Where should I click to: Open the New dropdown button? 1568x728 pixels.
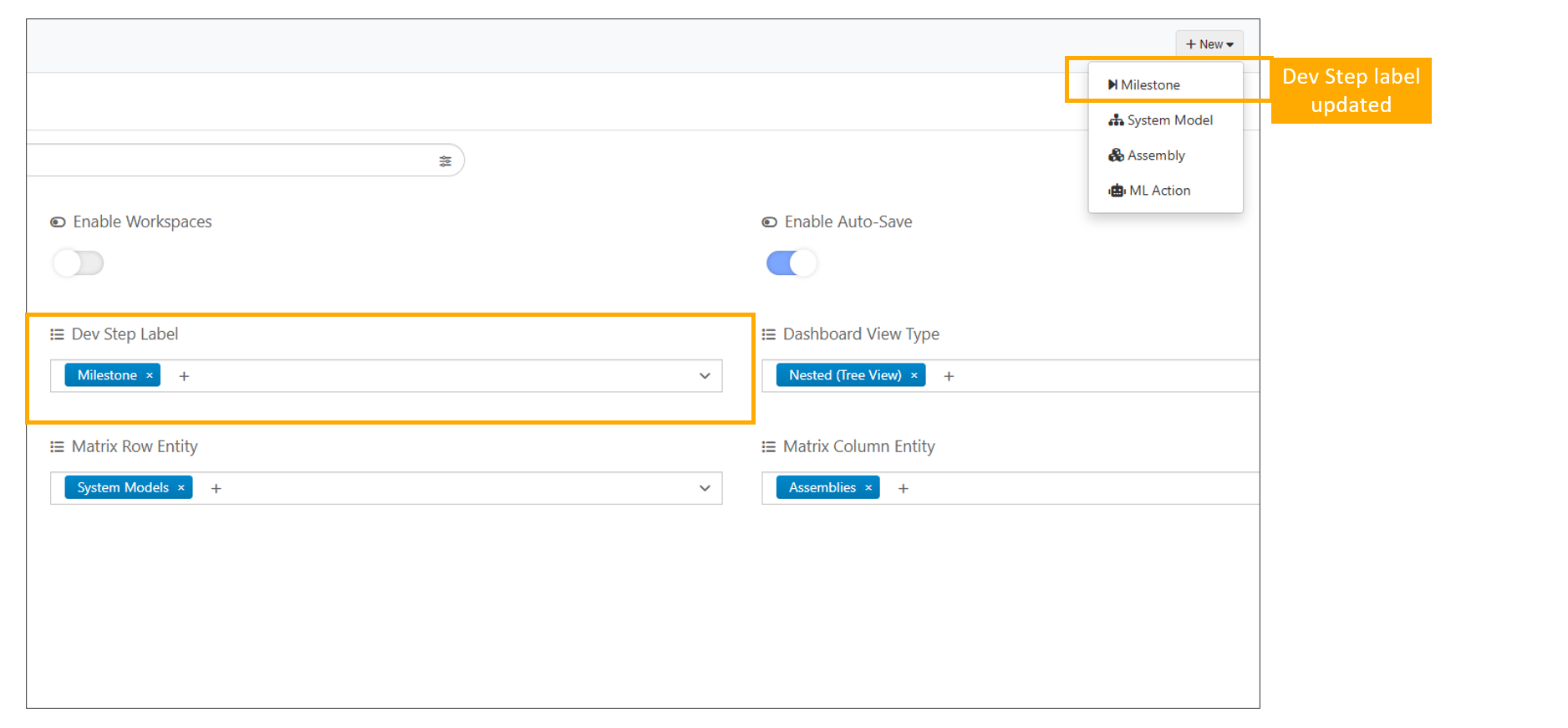tap(1209, 44)
